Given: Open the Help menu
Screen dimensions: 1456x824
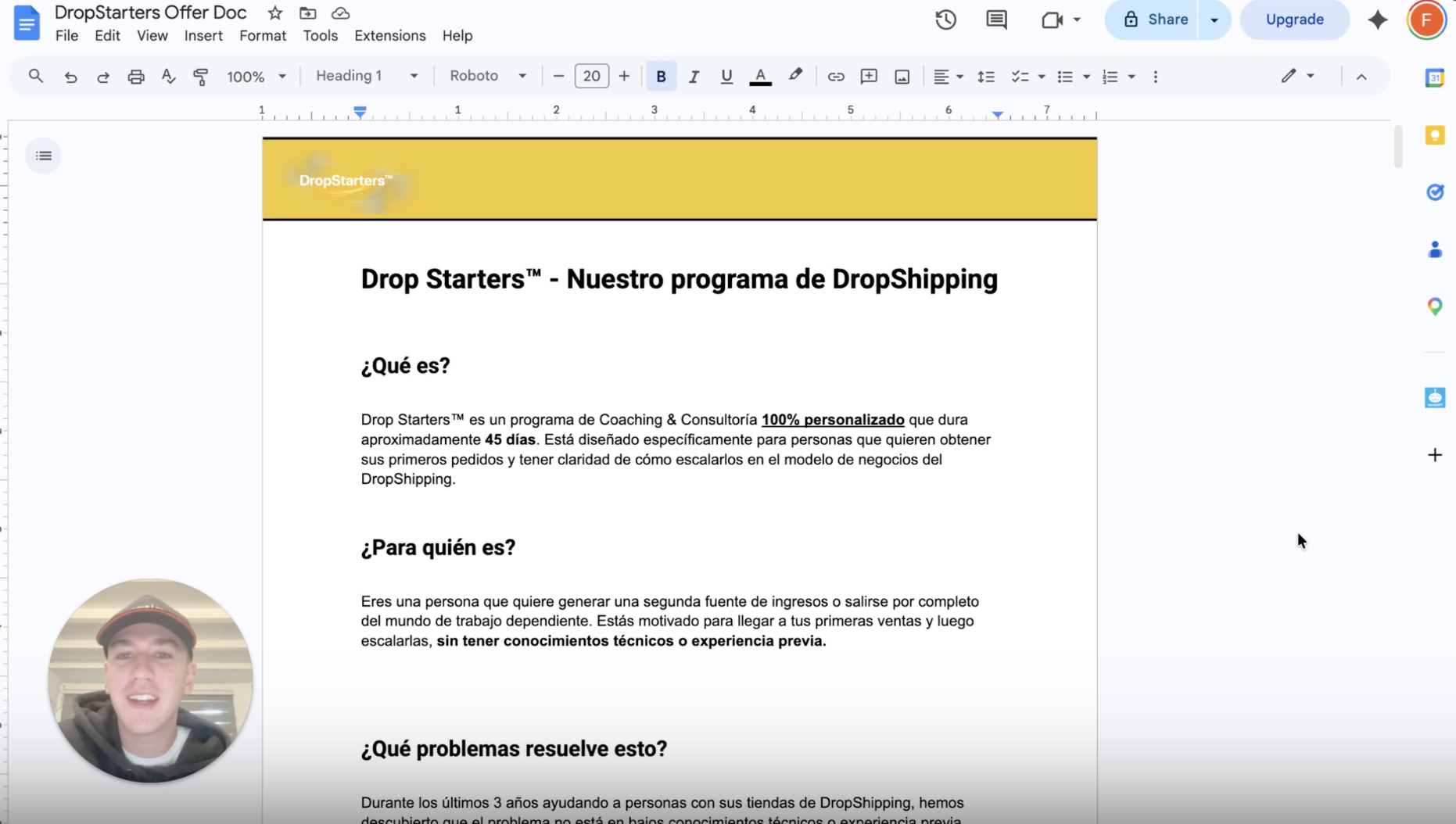Looking at the screenshot, I should 457,36.
